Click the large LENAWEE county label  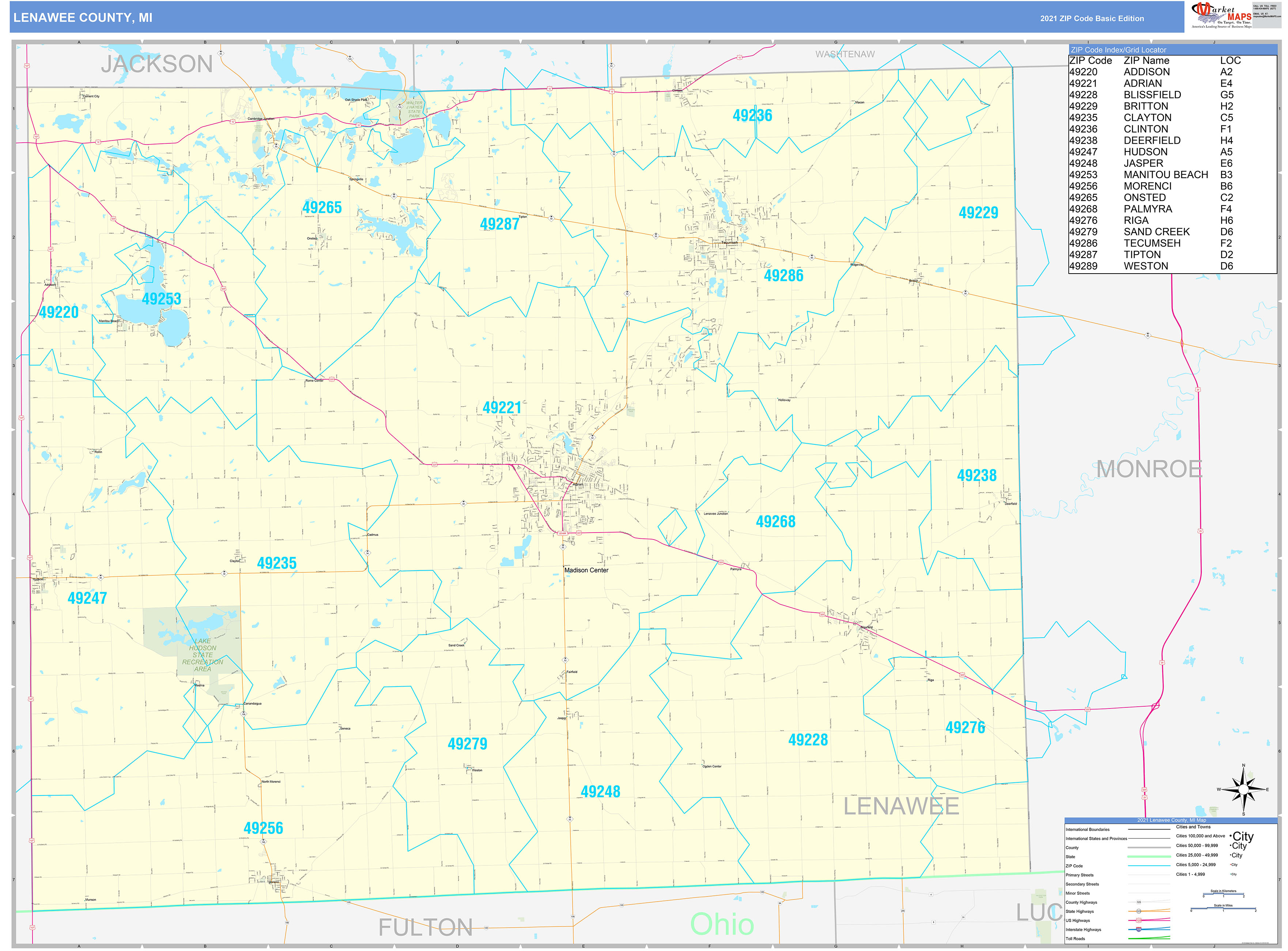[902, 807]
